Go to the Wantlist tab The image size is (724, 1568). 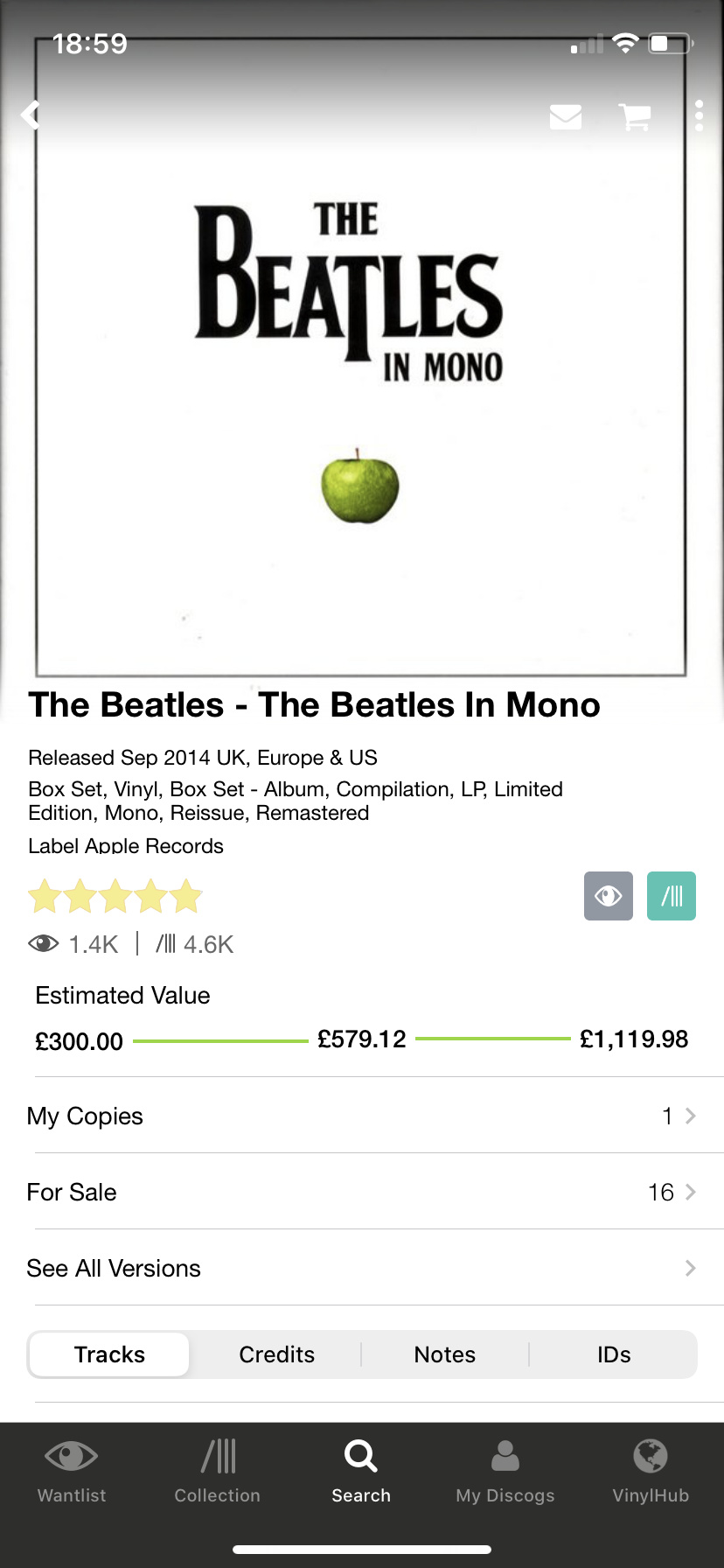[x=72, y=1472]
